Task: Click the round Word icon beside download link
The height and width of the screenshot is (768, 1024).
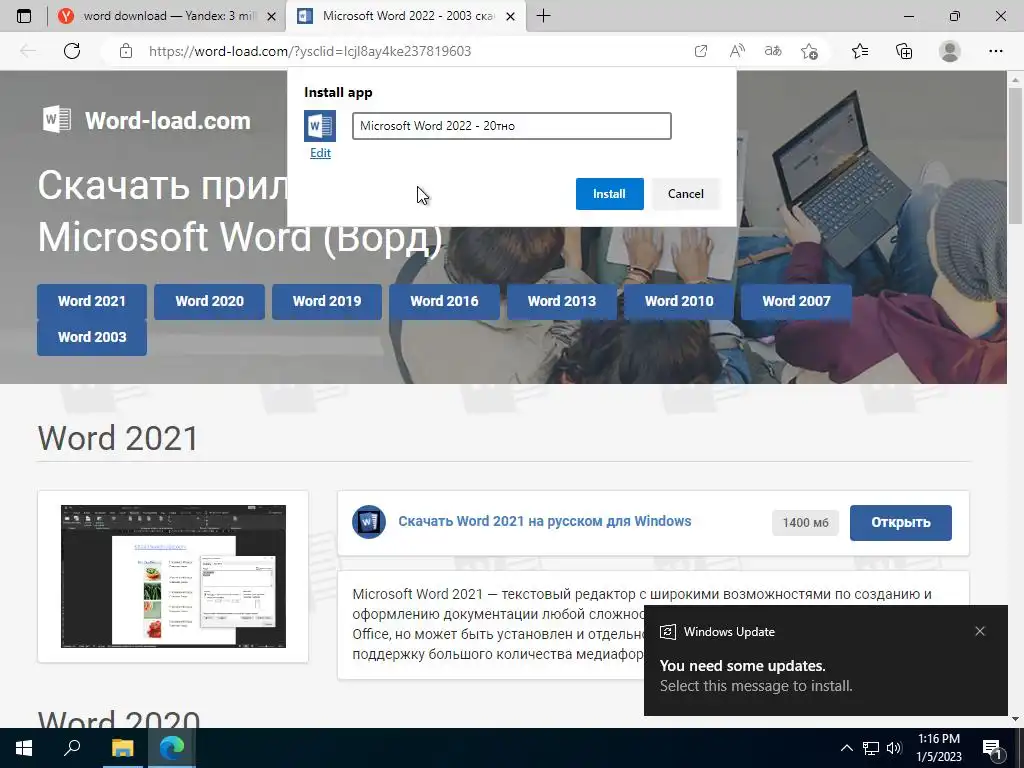Action: [x=368, y=522]
